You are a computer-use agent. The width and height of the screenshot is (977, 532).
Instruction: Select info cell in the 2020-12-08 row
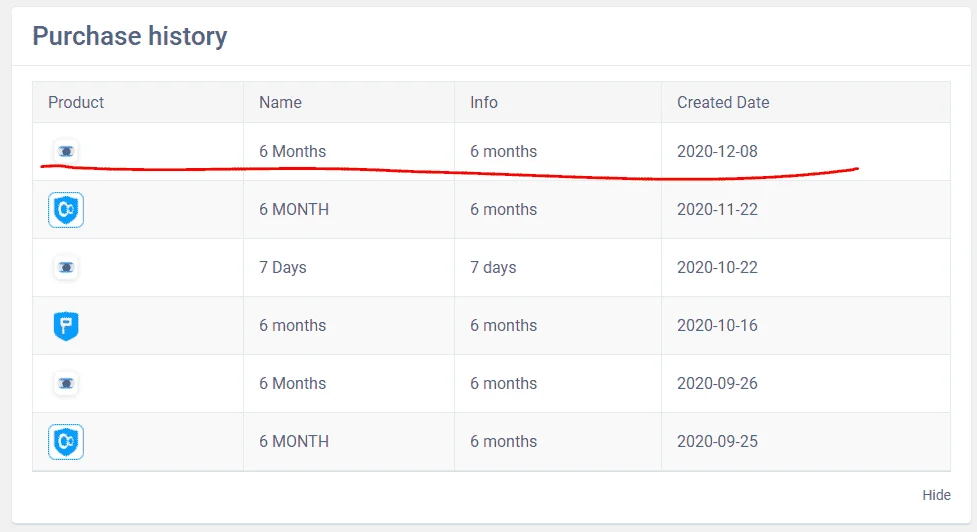503,151
